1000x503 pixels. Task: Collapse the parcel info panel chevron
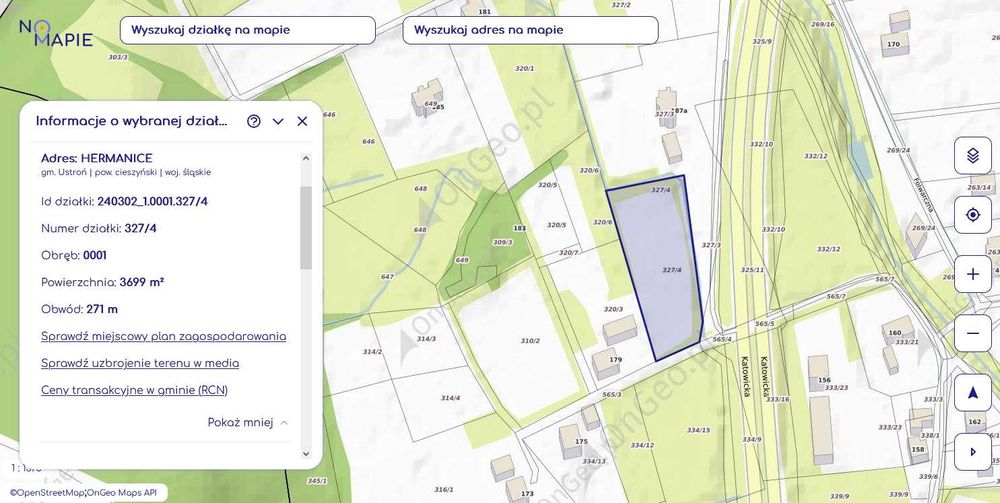point(278,121)
